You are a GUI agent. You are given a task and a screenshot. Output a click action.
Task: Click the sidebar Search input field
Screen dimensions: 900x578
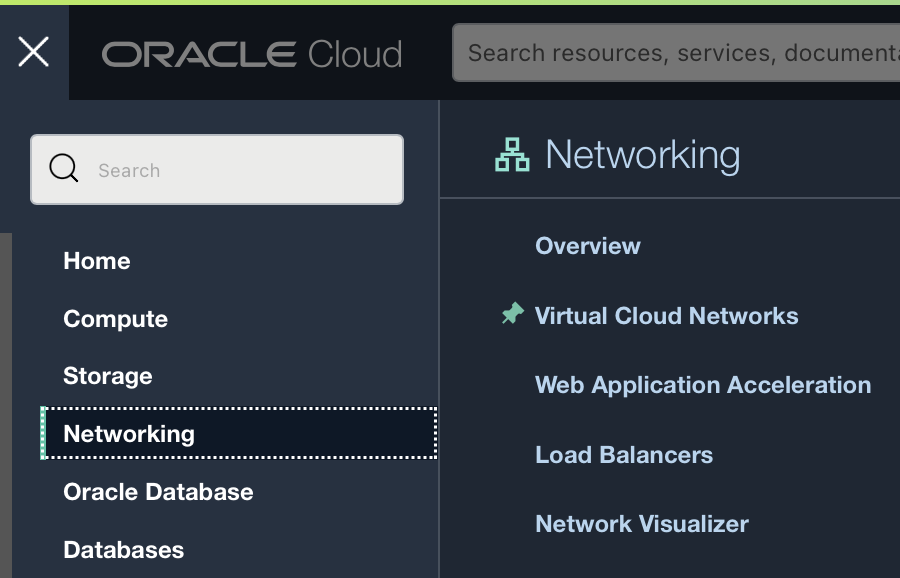(x=216, y=169)
